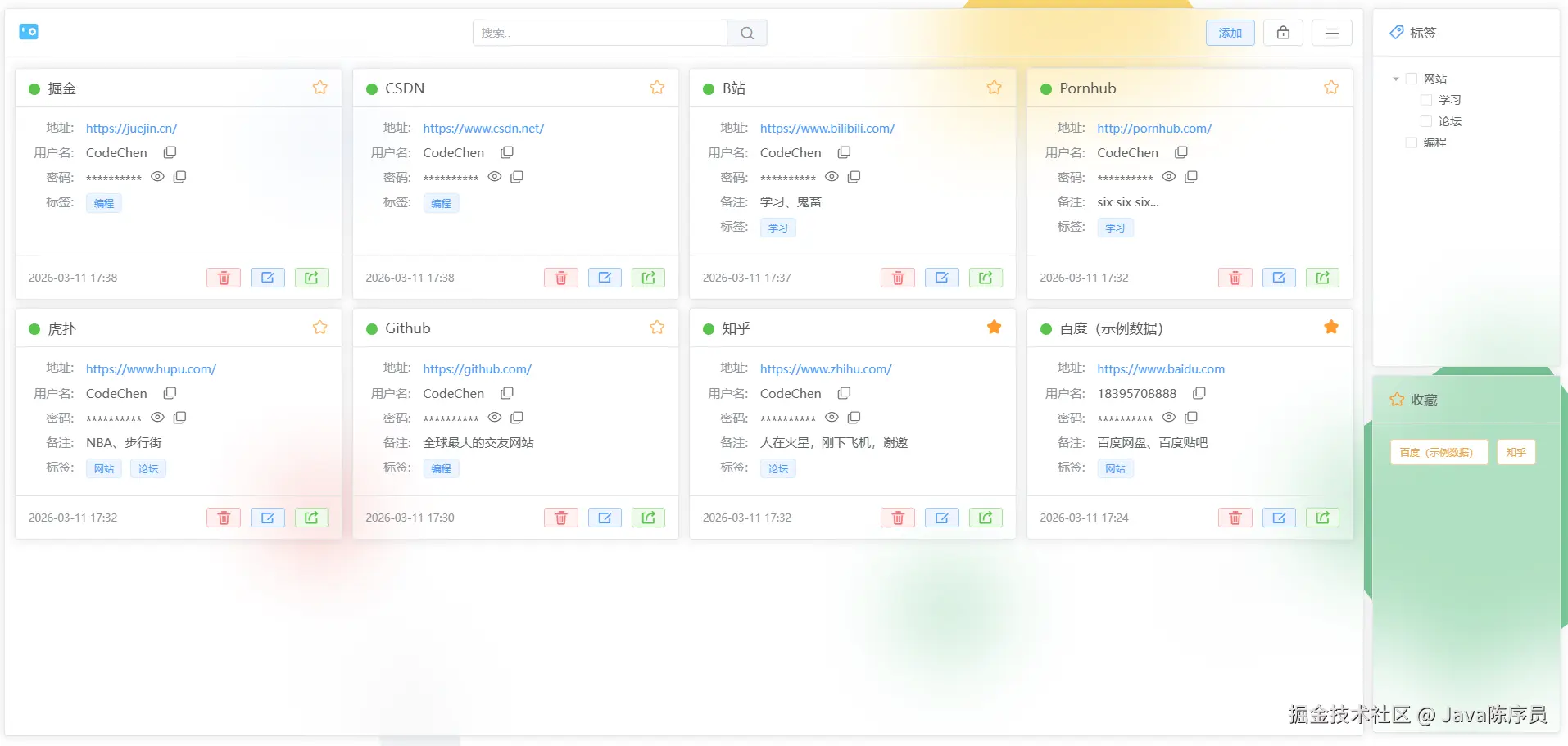This screenshot has width=1568, height=746.
Task: Delete the 掘金 card
Action: point(224,278)
